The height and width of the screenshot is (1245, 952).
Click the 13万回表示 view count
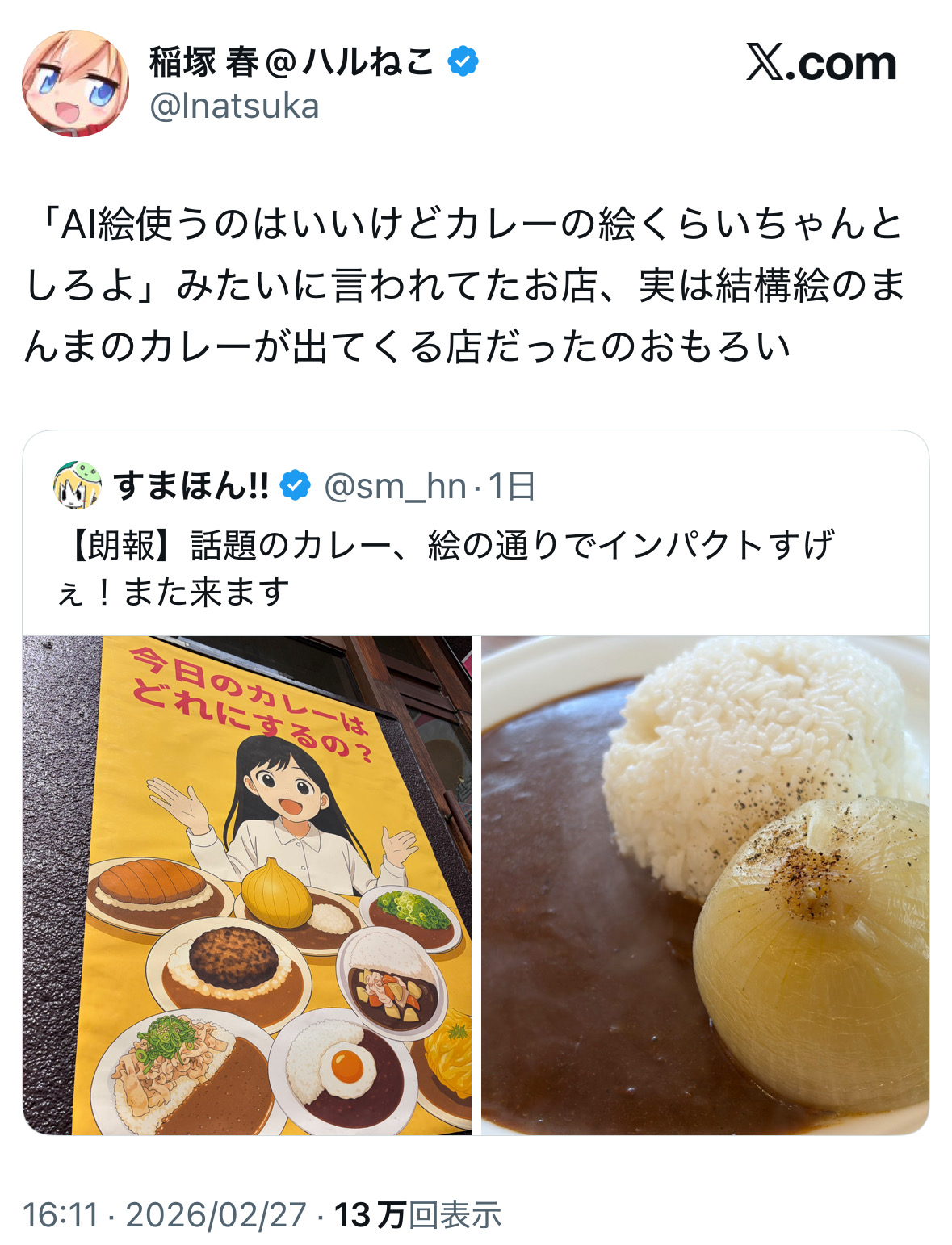click(x=418, y=1214)
